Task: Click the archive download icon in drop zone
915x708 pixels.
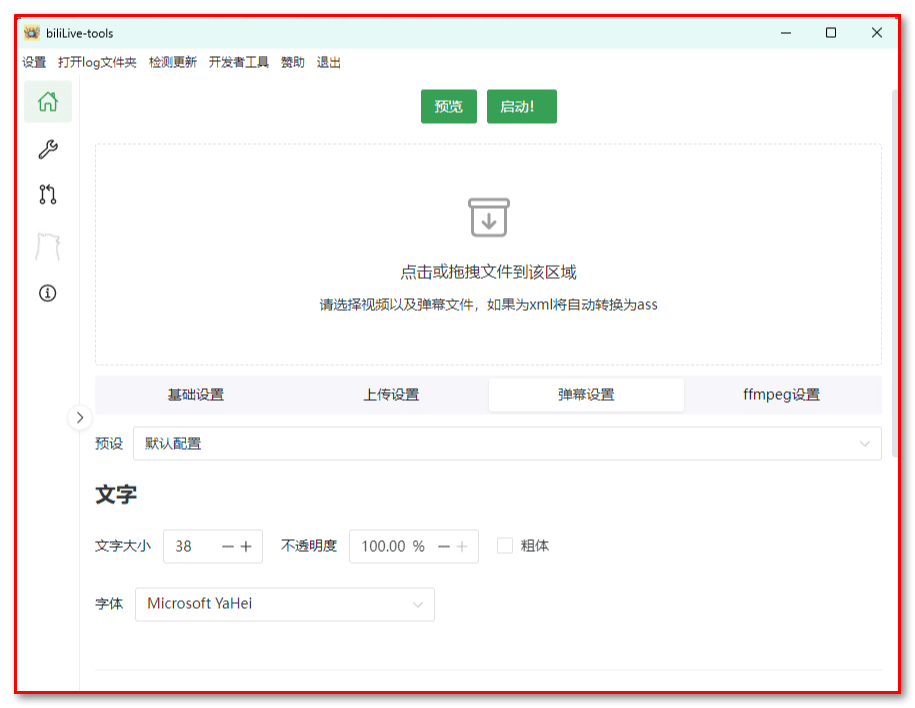Action: (x=488, y=217)
